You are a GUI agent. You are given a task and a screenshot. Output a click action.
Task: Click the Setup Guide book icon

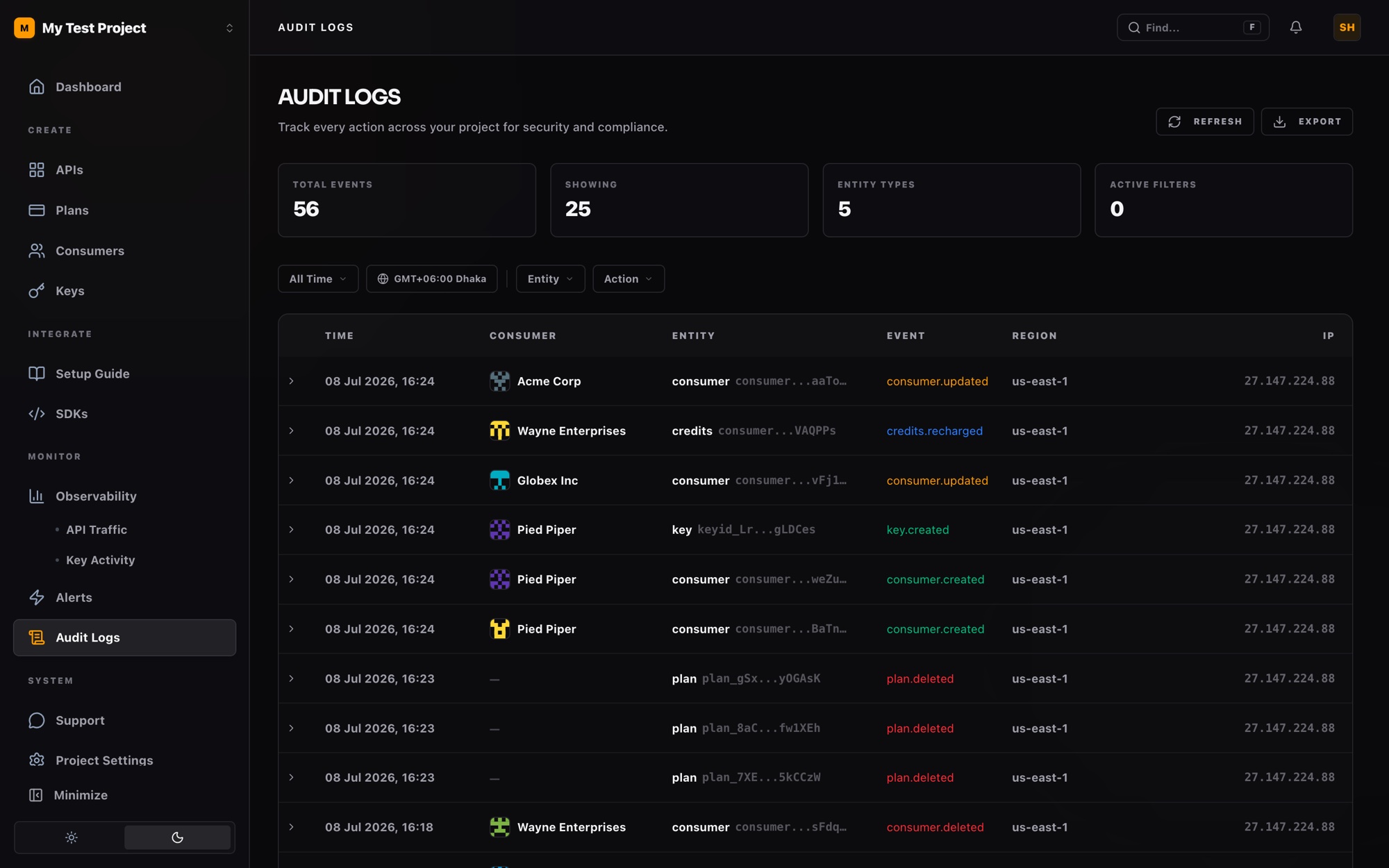pyautogui.click(x=37, y=374)
